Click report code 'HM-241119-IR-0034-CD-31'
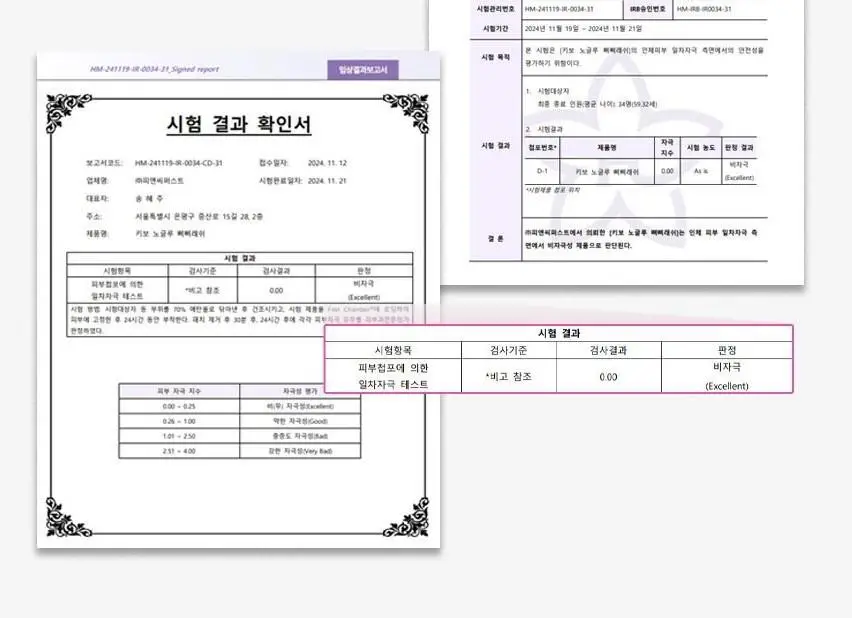The image size is (852, 618). [179, 163]
